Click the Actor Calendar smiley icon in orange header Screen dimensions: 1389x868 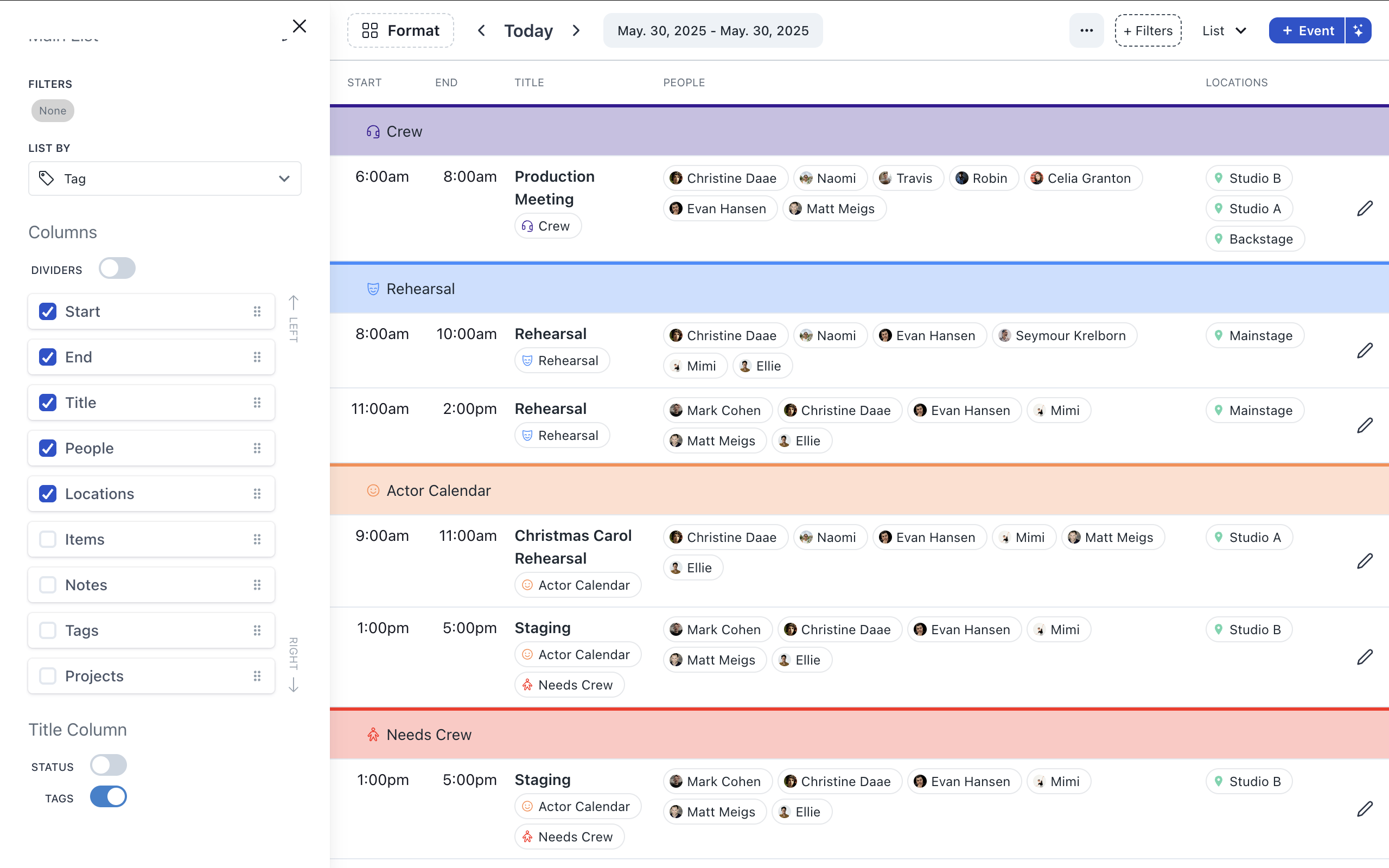[373, 490]
